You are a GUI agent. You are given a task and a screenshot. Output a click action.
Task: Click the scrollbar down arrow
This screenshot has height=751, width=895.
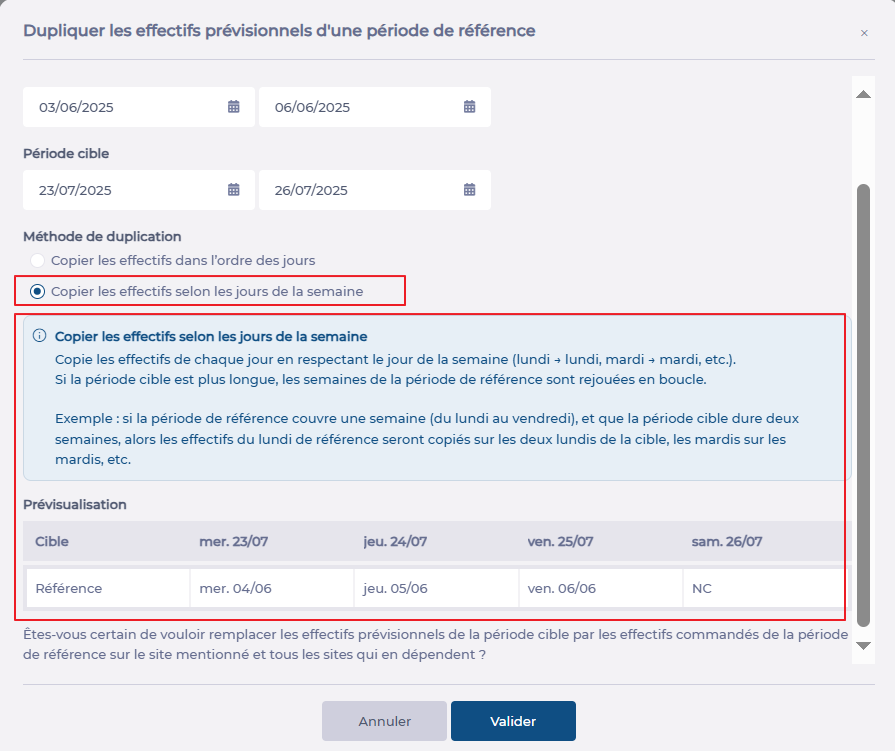click(x=863, y=646)
